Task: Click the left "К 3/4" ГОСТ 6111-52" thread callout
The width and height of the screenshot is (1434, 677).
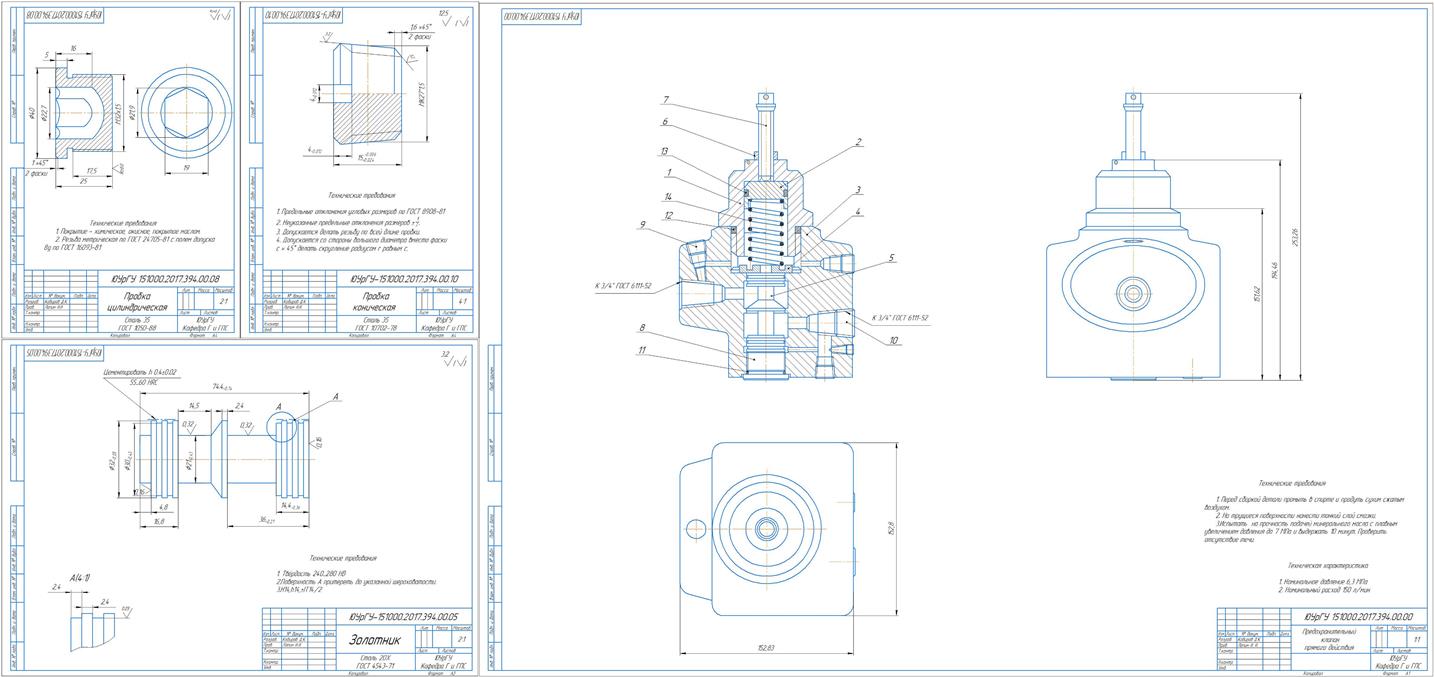Action: click(623, 286)
